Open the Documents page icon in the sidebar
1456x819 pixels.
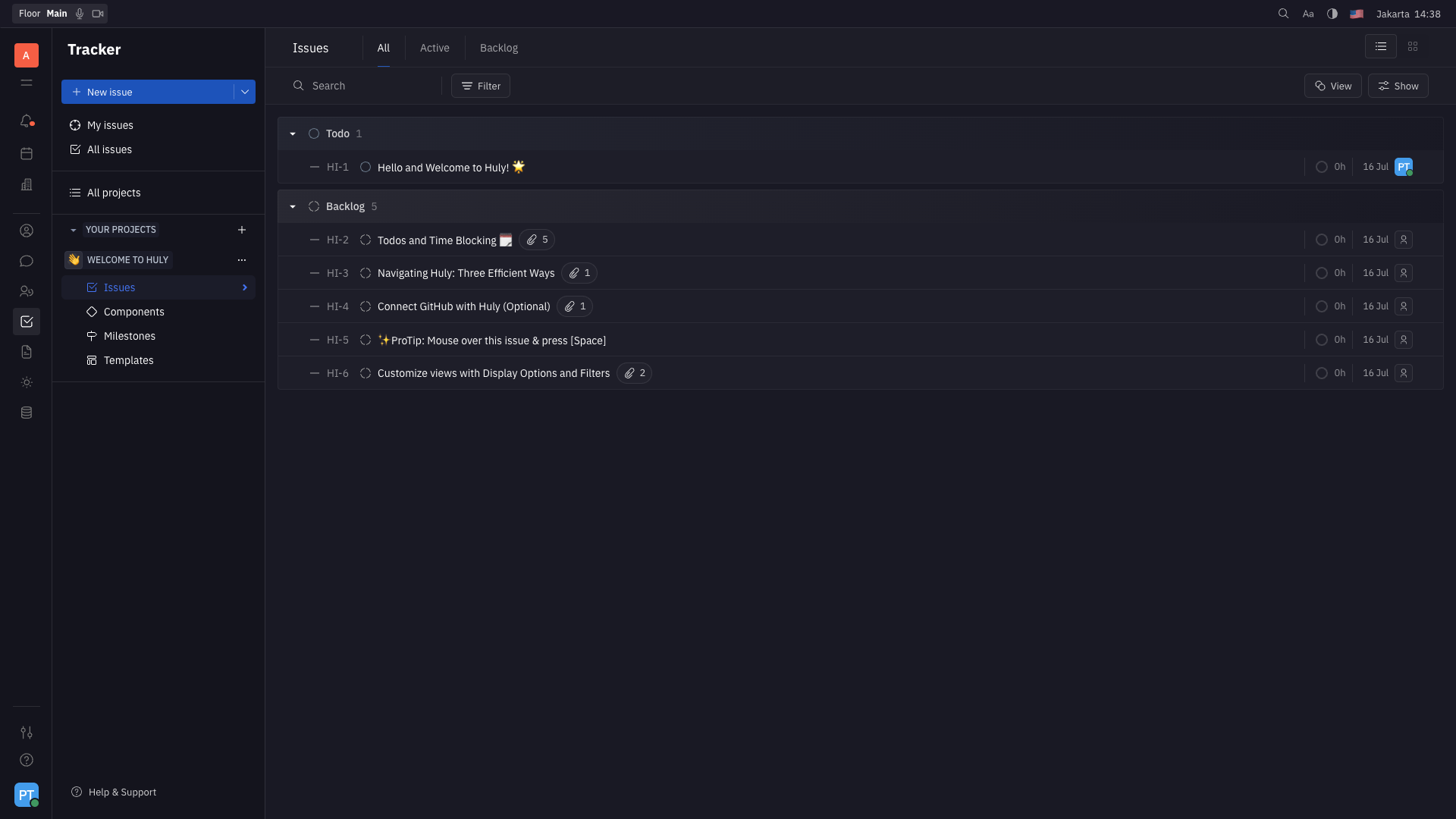(27, 351)
